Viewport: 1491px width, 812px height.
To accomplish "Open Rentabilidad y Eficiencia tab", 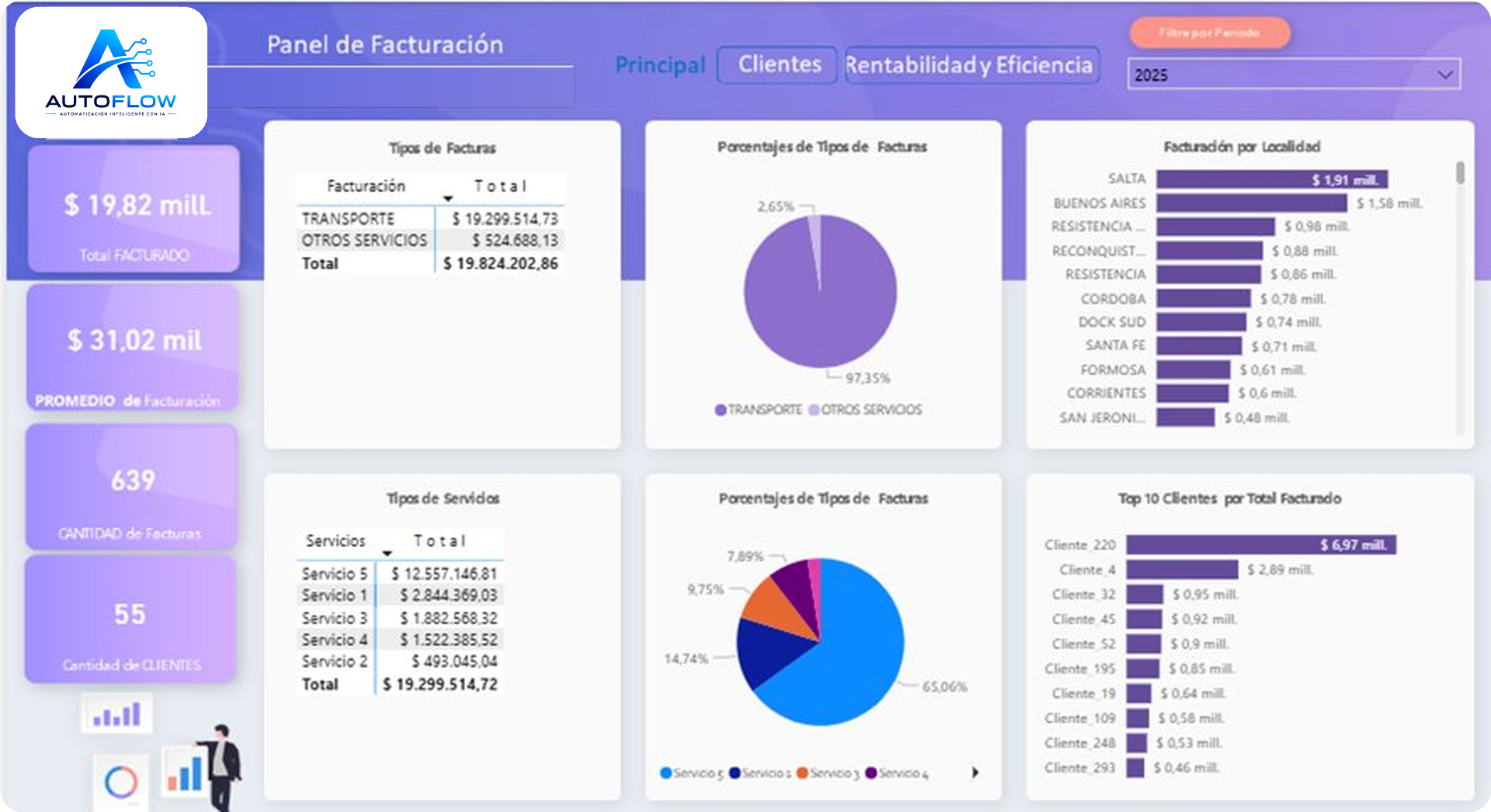I will point(972,64).
